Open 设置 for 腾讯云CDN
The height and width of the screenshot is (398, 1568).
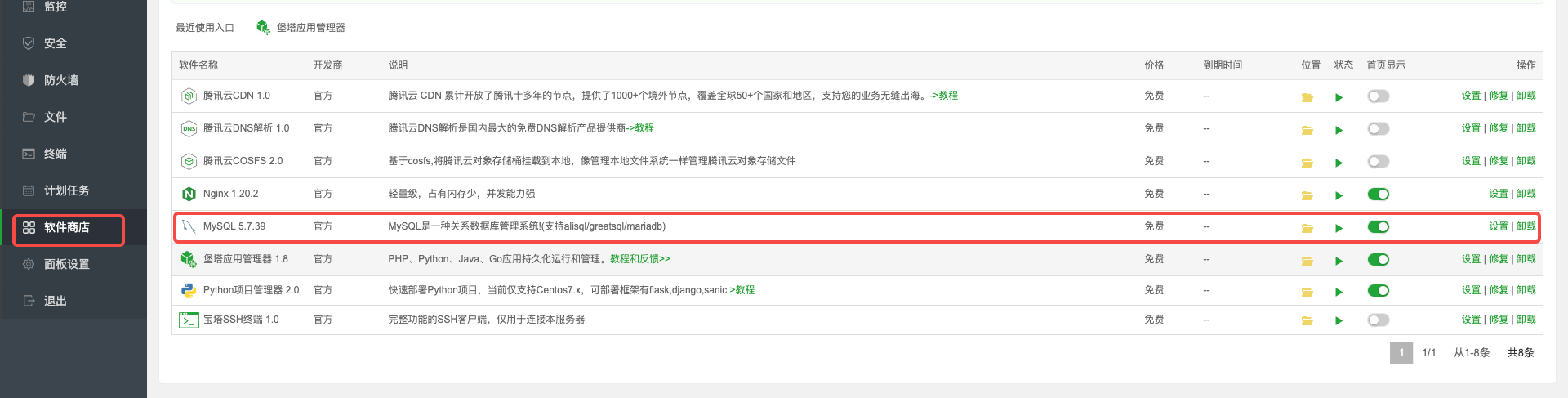pos(1471,96)
